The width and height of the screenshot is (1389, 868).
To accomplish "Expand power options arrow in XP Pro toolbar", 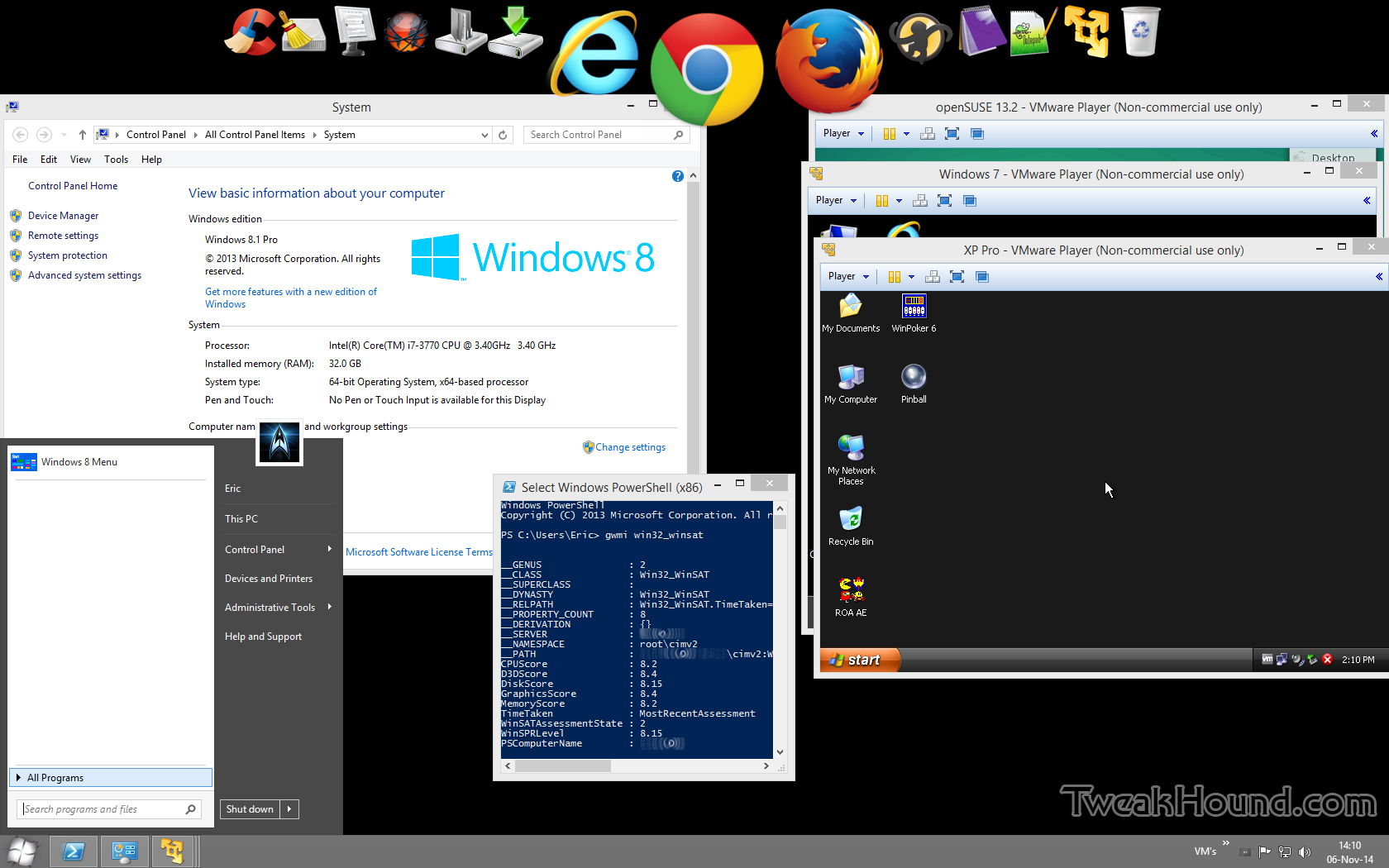I will pos(911,277).
